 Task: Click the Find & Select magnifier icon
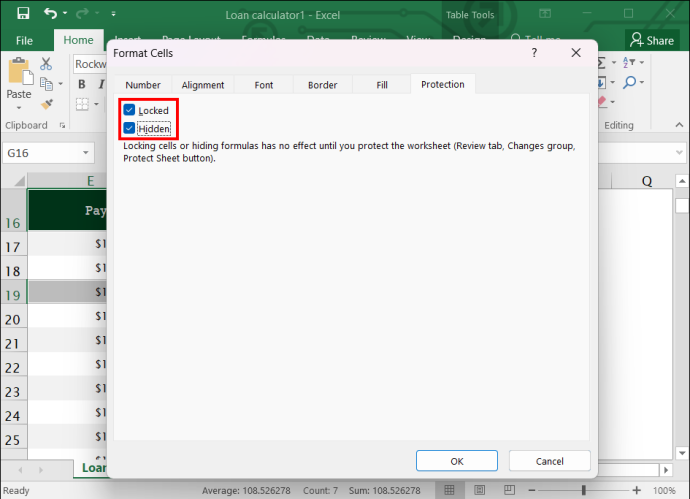click(x=630, y=82)
